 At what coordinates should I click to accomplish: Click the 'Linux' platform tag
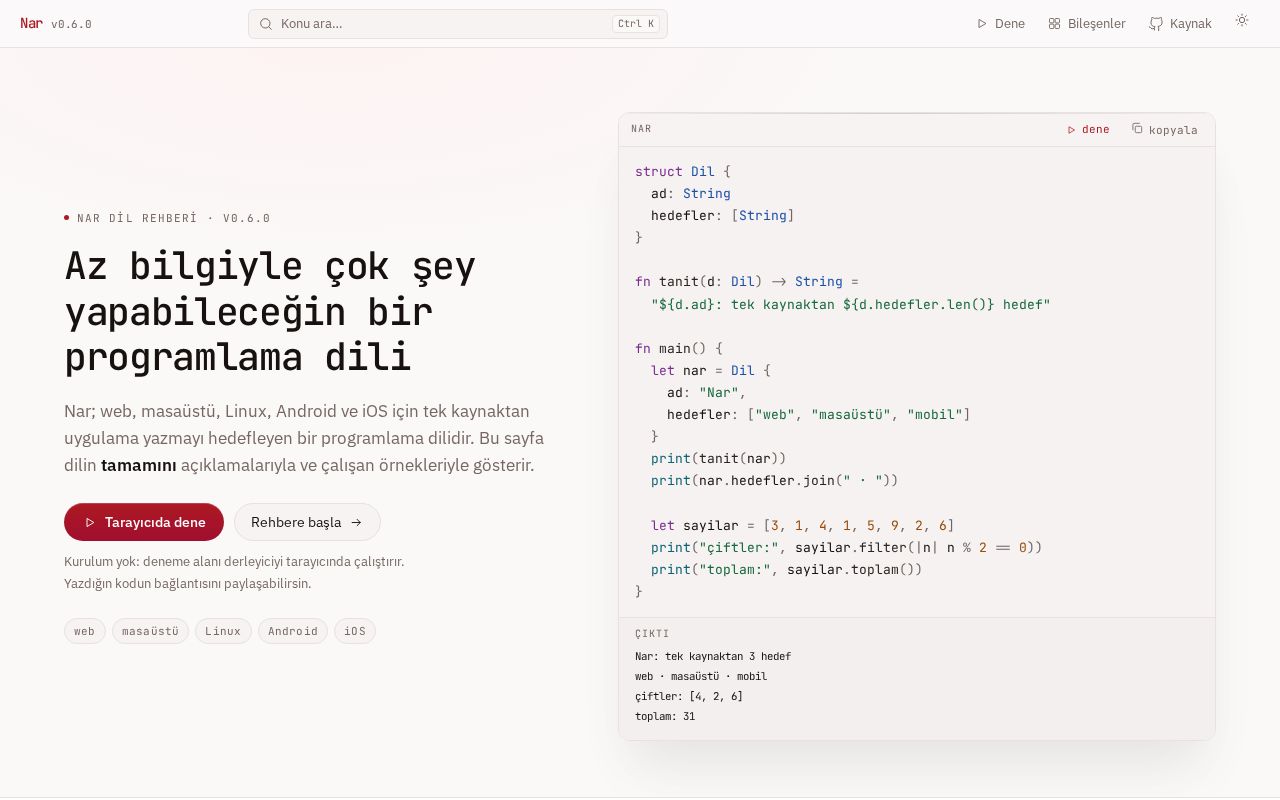point(223,631)
